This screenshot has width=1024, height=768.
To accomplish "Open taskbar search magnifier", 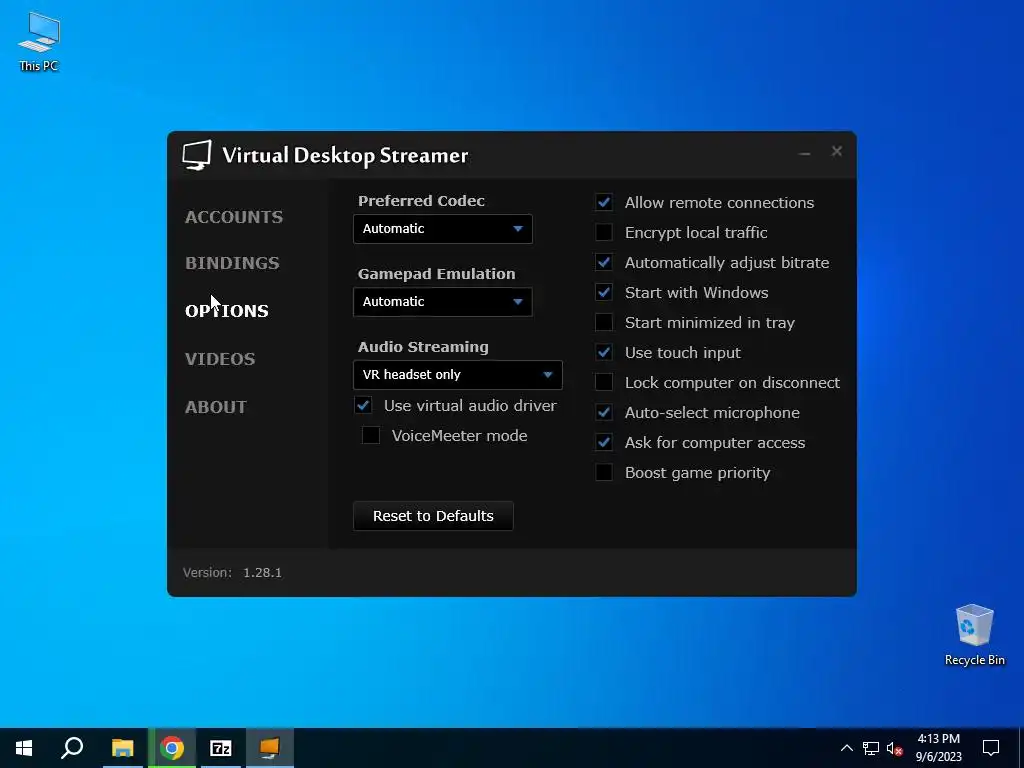I will point(72,748).
